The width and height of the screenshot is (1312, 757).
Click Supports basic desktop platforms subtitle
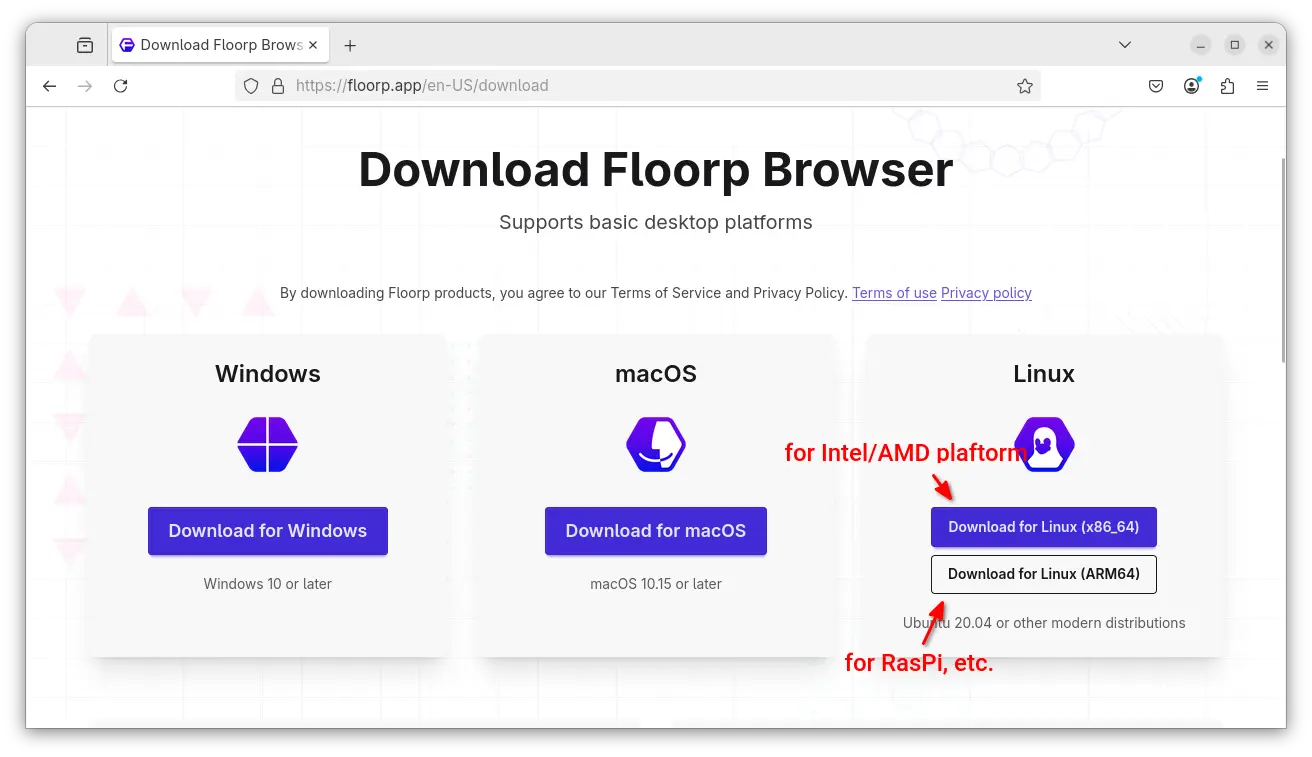pos(656,222)
